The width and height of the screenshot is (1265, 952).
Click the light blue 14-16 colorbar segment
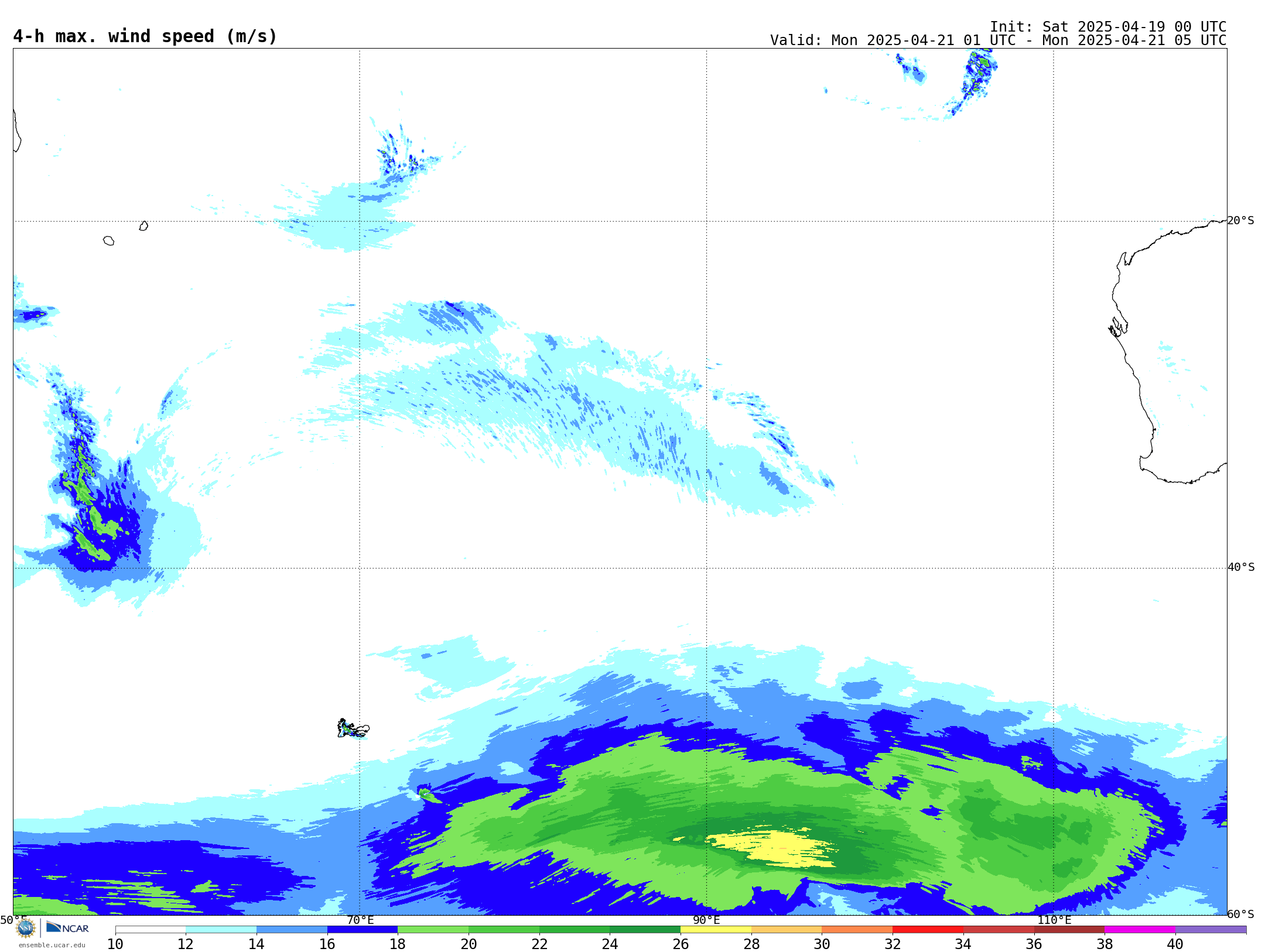(x=292, y=930)
